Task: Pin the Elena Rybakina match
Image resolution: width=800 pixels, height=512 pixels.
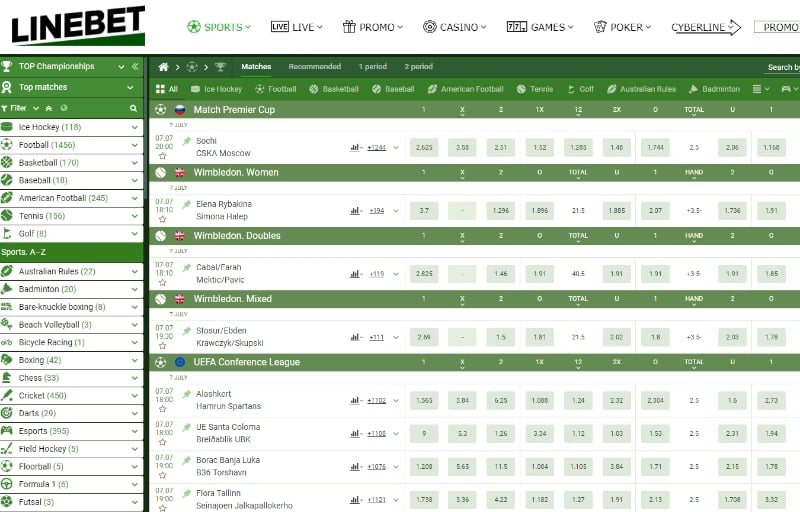Action: click(187, 204)
